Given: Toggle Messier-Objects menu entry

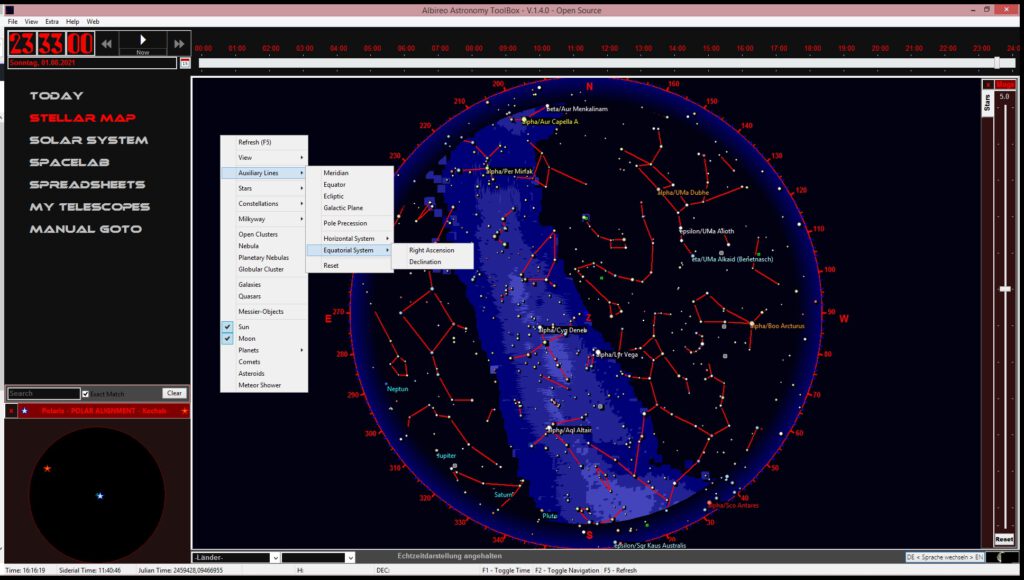Looking at the screenshot, I should (264, 312).
